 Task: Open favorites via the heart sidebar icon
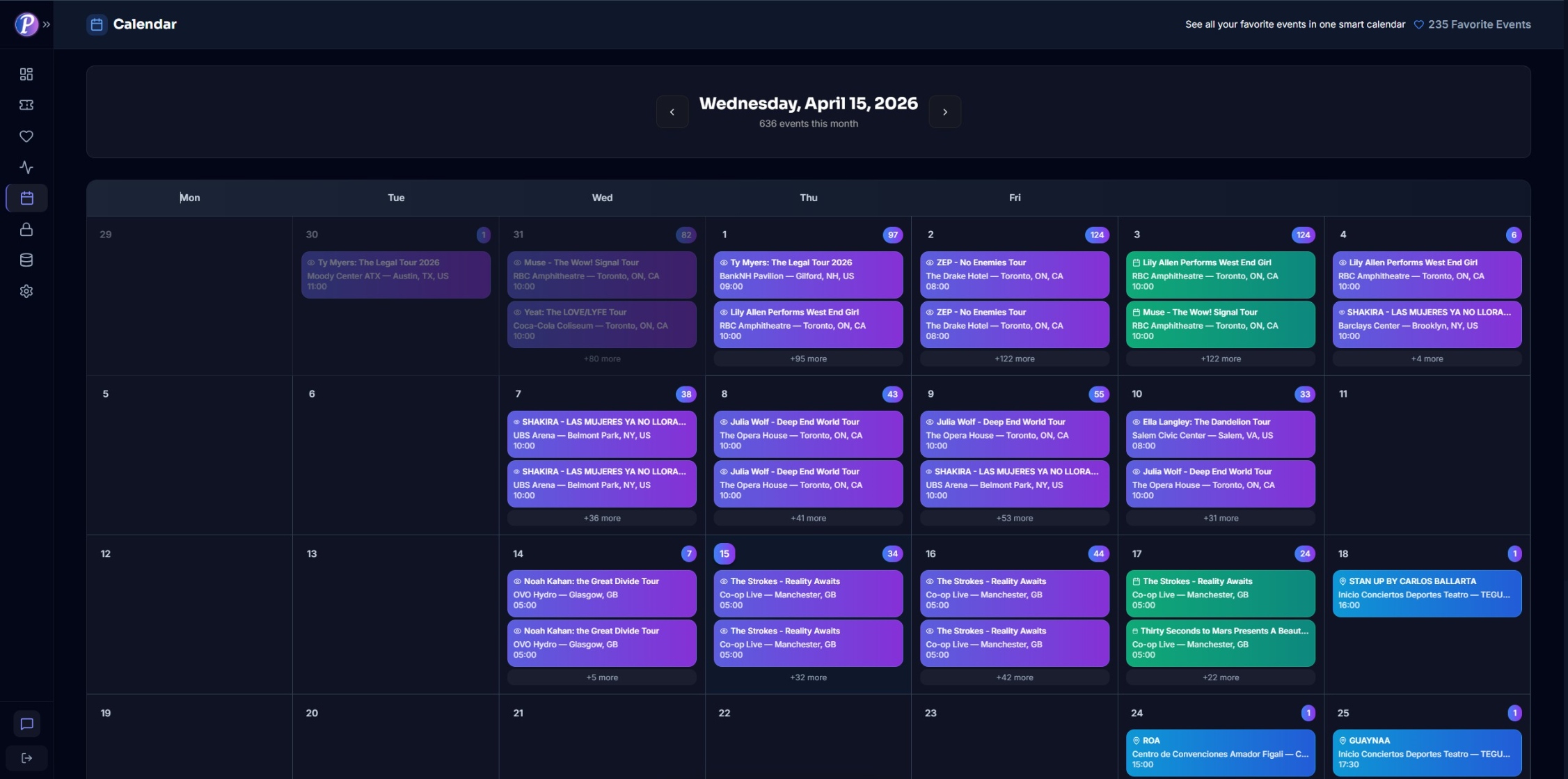coord(26,136)
